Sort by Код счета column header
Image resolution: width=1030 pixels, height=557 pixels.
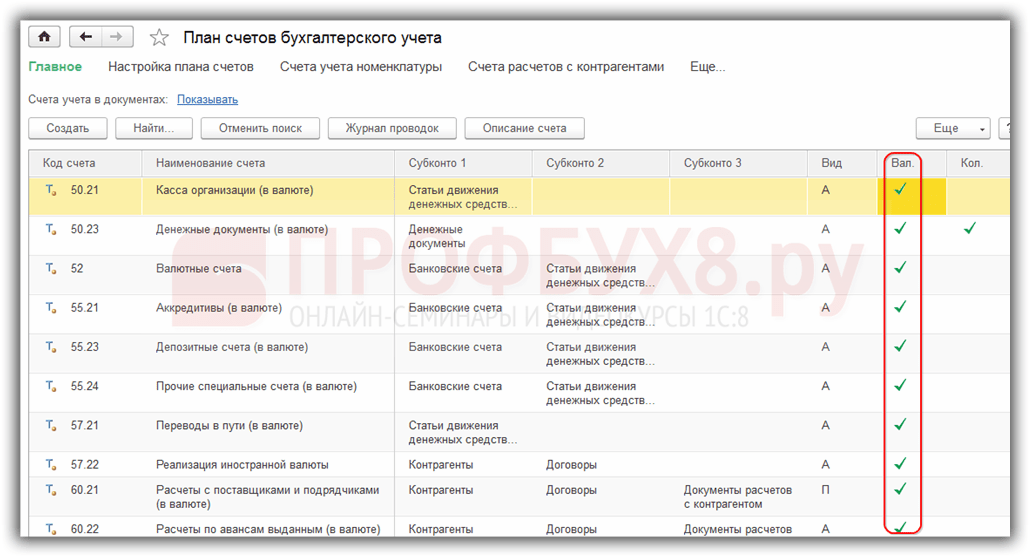69,163
